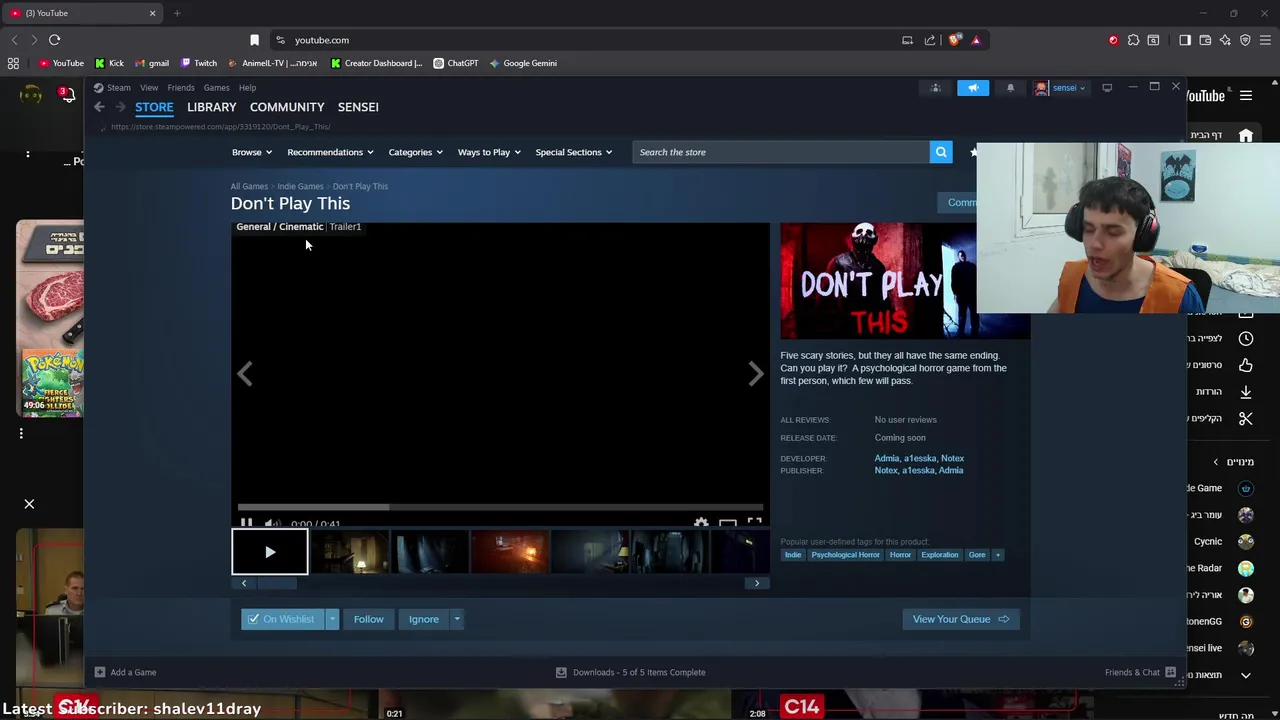This screenshot has width=1280, height=720.
Task: Open the Friends menu in Steam
Action: click(181, 87)
